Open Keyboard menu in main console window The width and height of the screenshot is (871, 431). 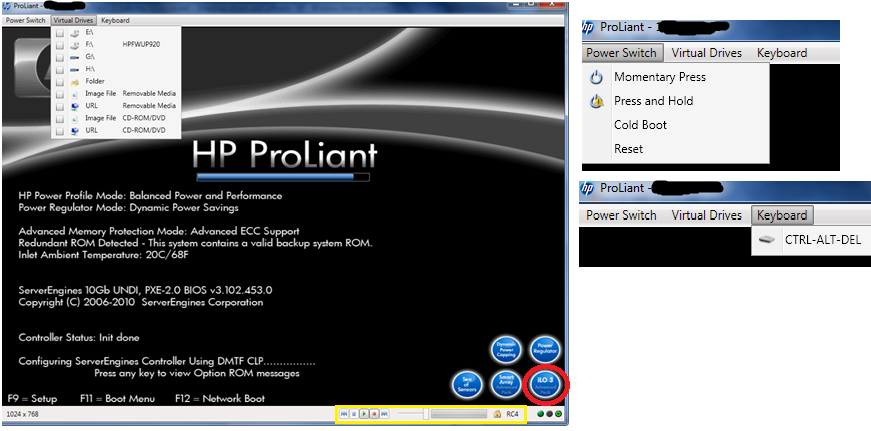tap(115, 20)
